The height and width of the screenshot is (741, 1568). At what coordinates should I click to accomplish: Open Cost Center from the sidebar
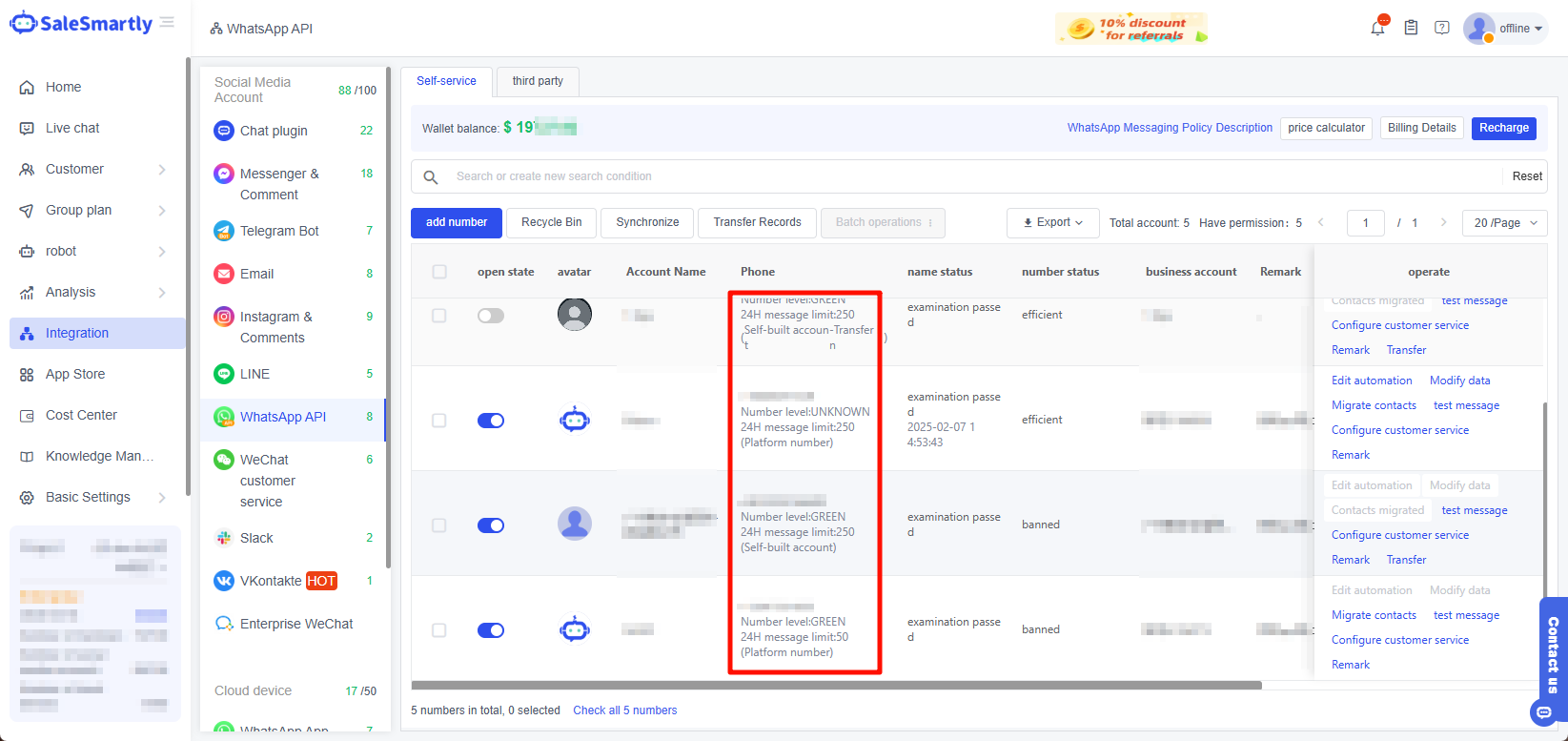pyautogui.click(x=81, y=415)
